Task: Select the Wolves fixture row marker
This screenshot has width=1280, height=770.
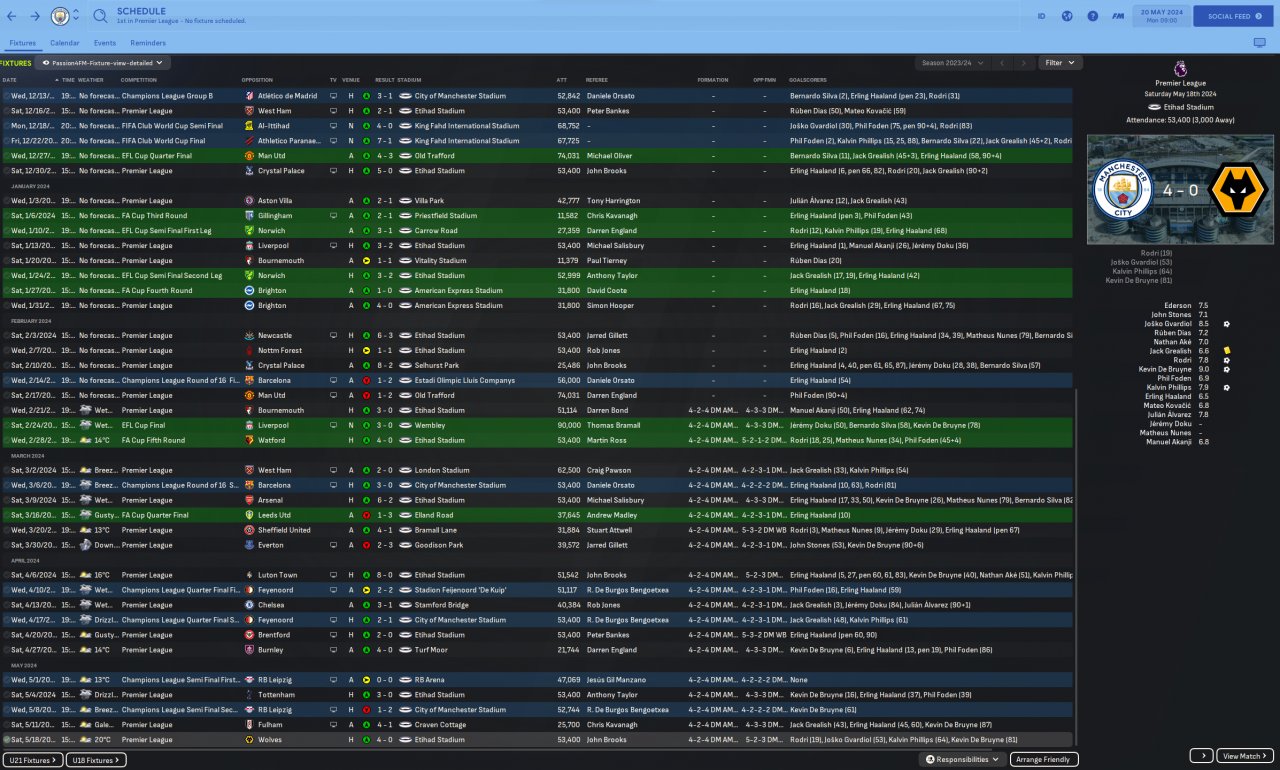Action: (6, 740)
